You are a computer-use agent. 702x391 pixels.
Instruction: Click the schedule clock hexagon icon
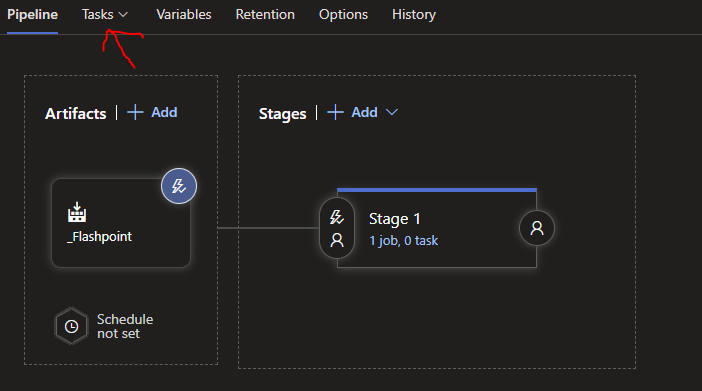pos(71,326)
